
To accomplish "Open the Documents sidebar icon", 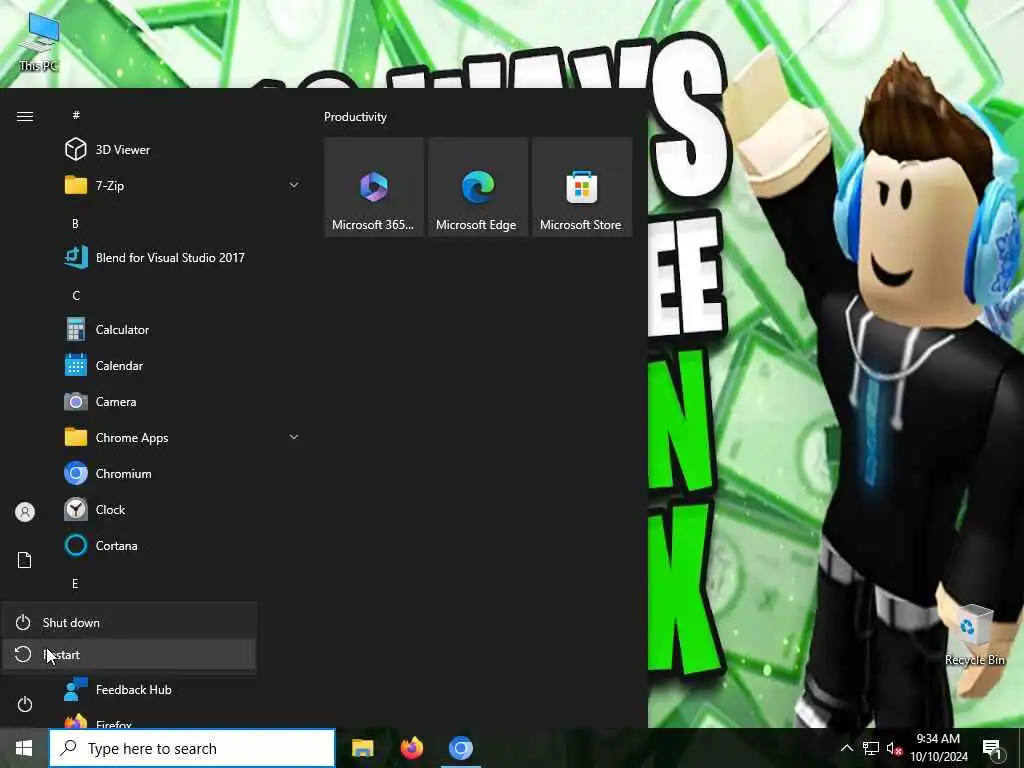I will [x=25, y=560].
